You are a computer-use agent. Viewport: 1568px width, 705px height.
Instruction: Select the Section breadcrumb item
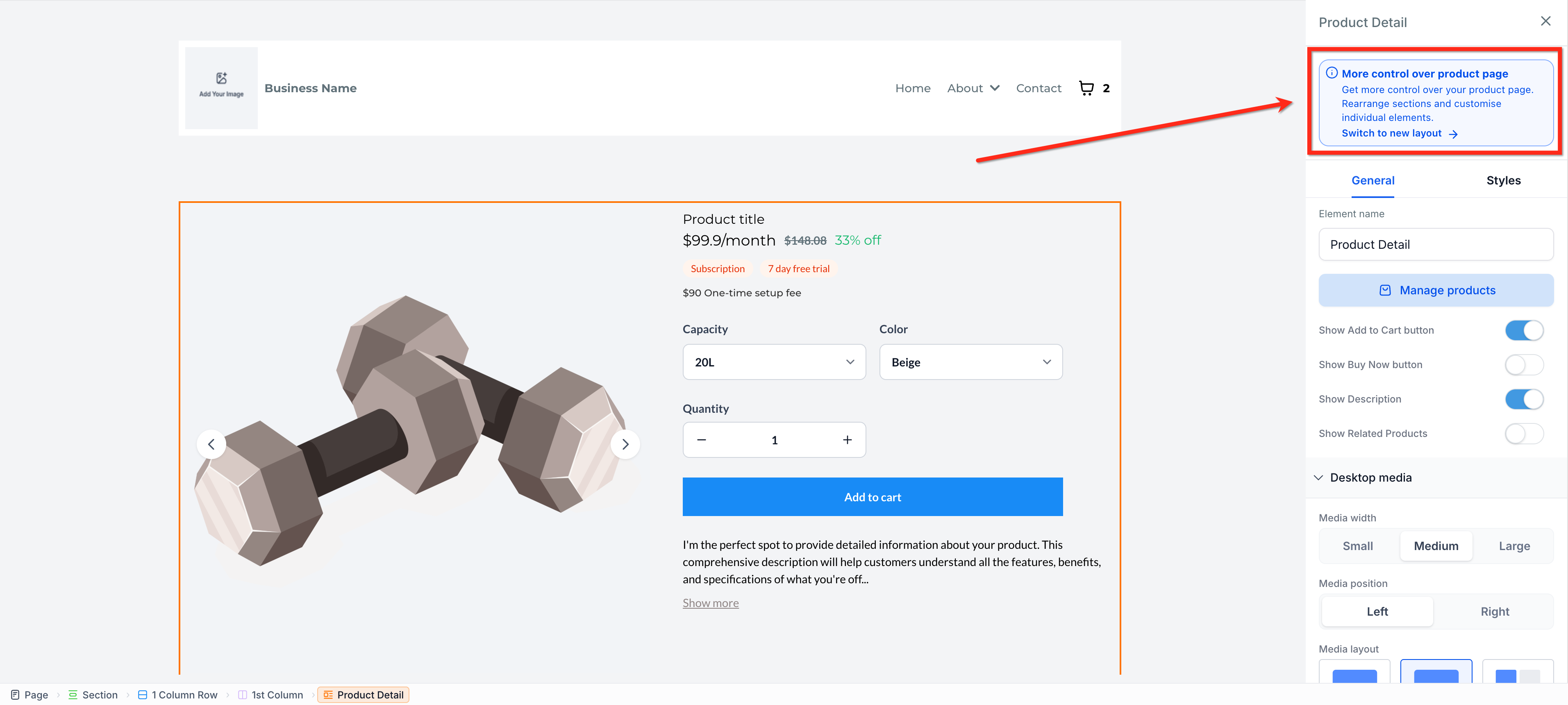[x=93, y=695]
